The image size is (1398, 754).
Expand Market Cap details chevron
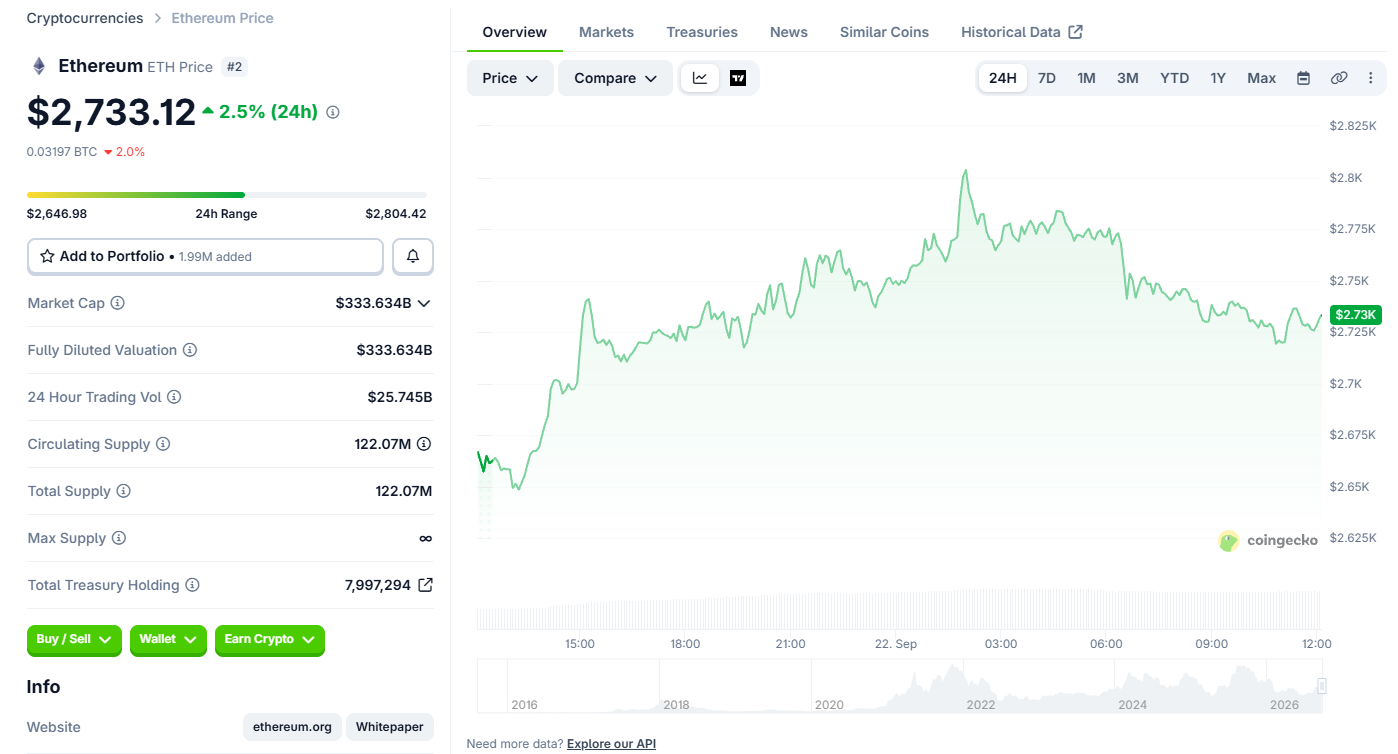click(x=424, y=303)
